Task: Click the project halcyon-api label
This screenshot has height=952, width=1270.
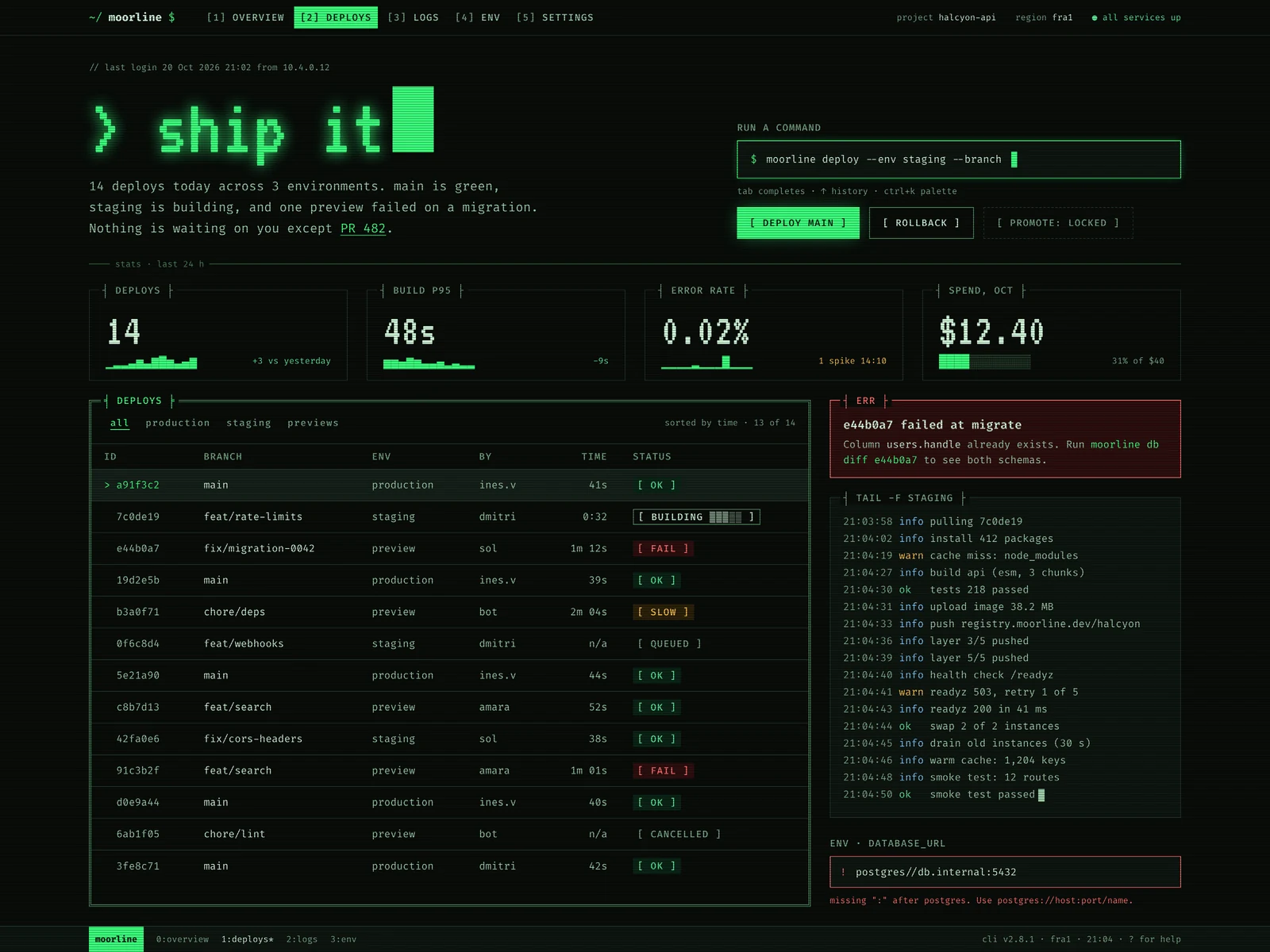Action: pos(946,17)
